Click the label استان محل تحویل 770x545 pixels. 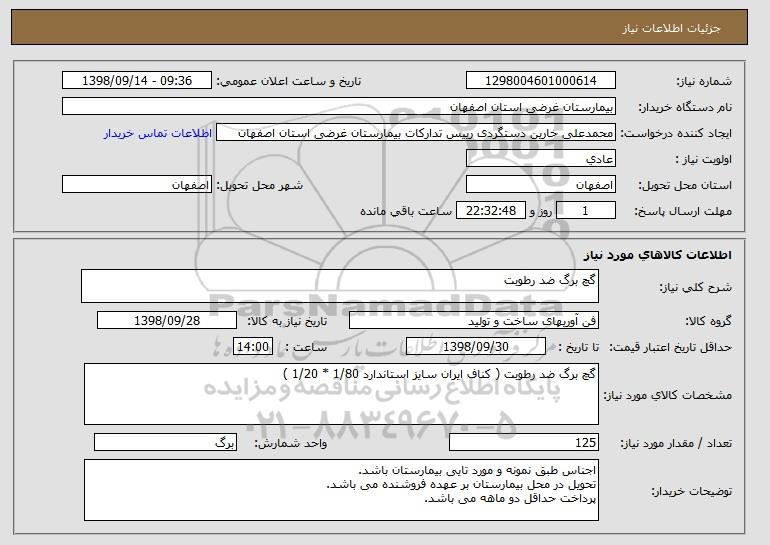(x=685, y=185)
